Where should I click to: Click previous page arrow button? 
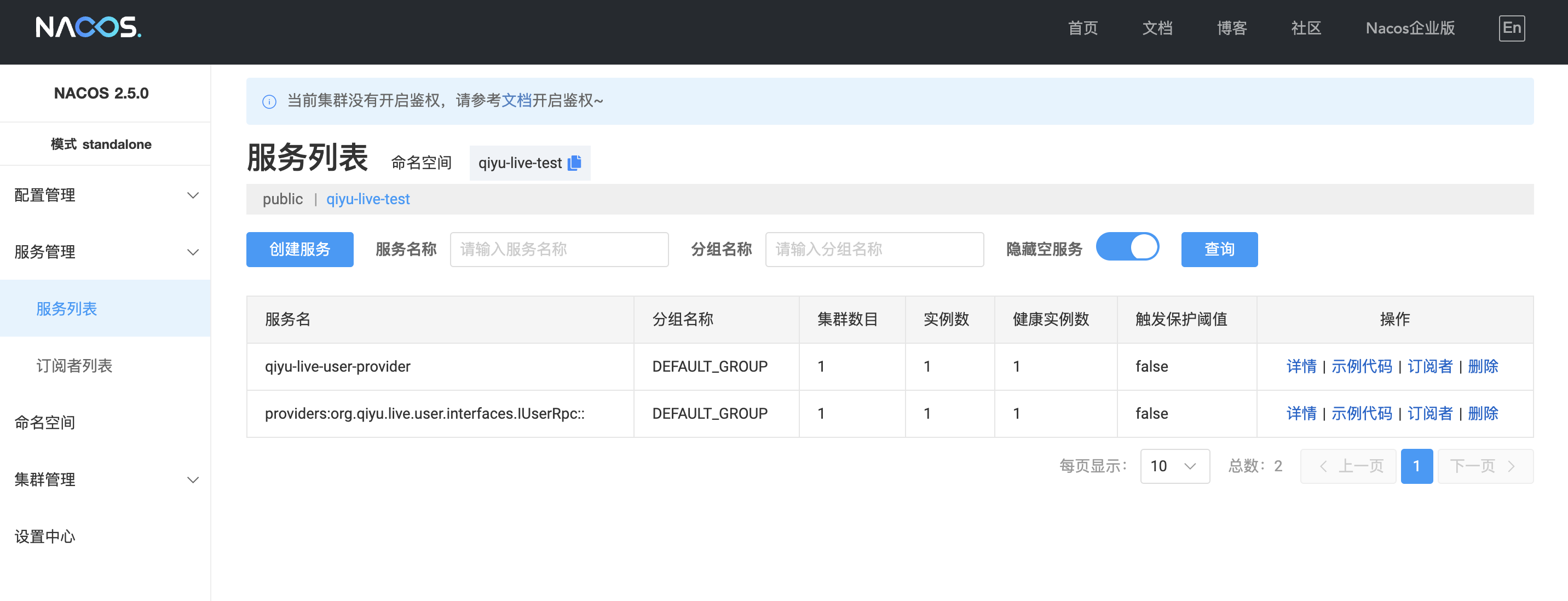(x=1348, y=466)
